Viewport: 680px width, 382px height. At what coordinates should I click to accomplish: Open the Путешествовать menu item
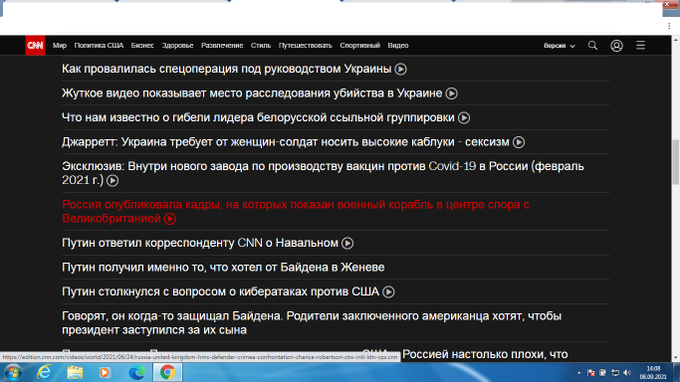point(305,46)
